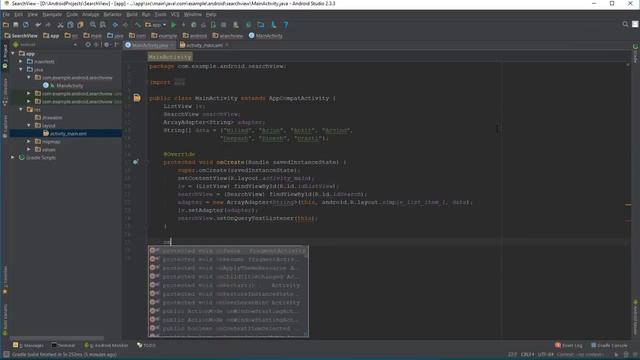The image size is (640, 360).
Task: Click the Save All toolbar icon
Action: coord(16,25)
